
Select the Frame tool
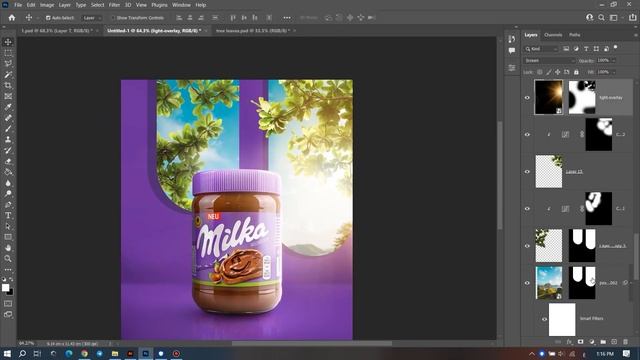coord(8,96)
